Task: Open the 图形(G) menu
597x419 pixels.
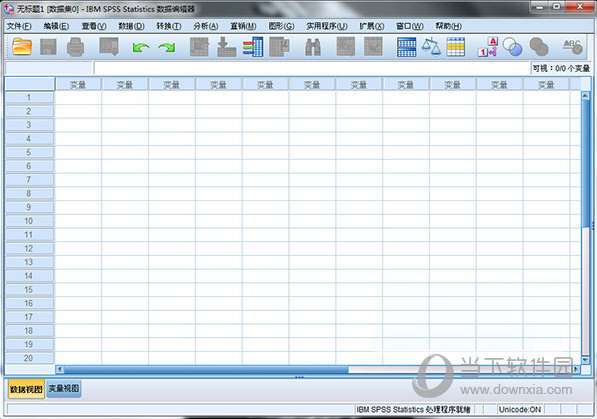Action: click(x=281, y=26)
